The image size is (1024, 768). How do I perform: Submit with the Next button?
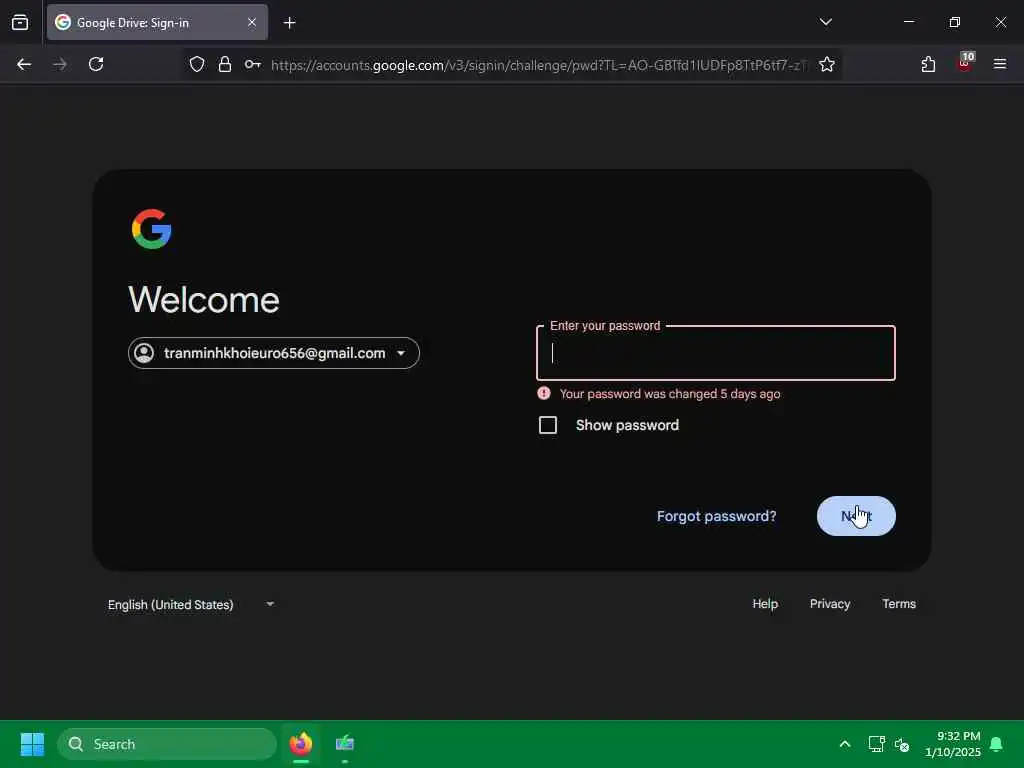point(856,516)
